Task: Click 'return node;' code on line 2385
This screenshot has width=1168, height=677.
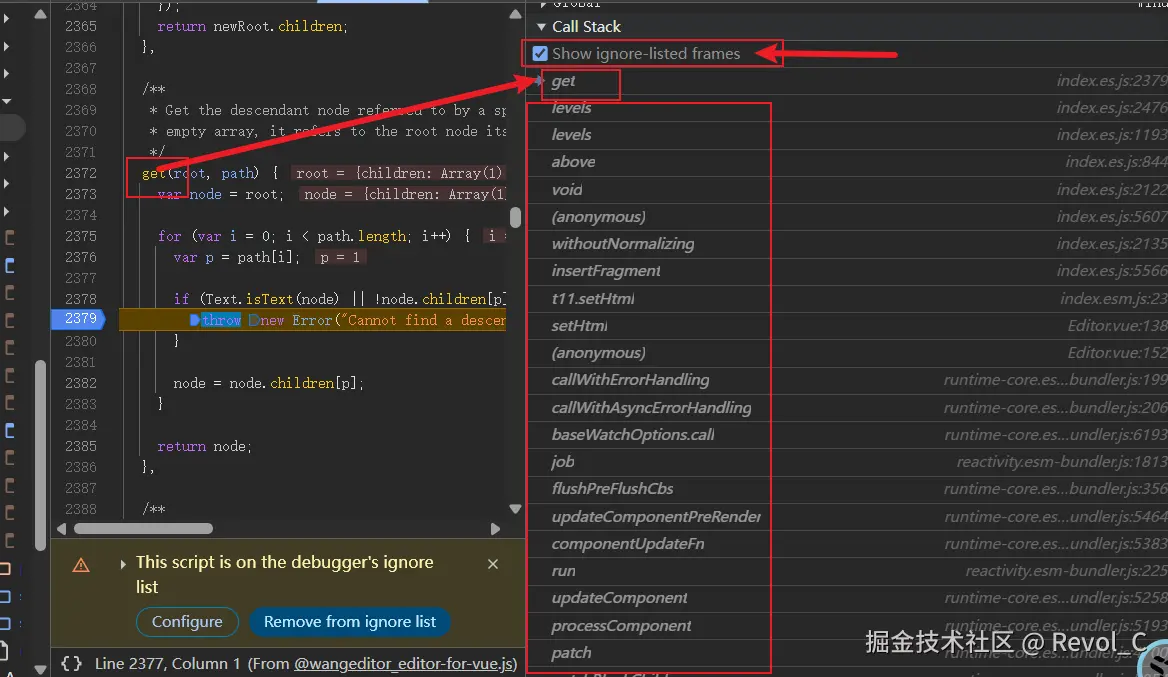Action: tap(204, 446)
